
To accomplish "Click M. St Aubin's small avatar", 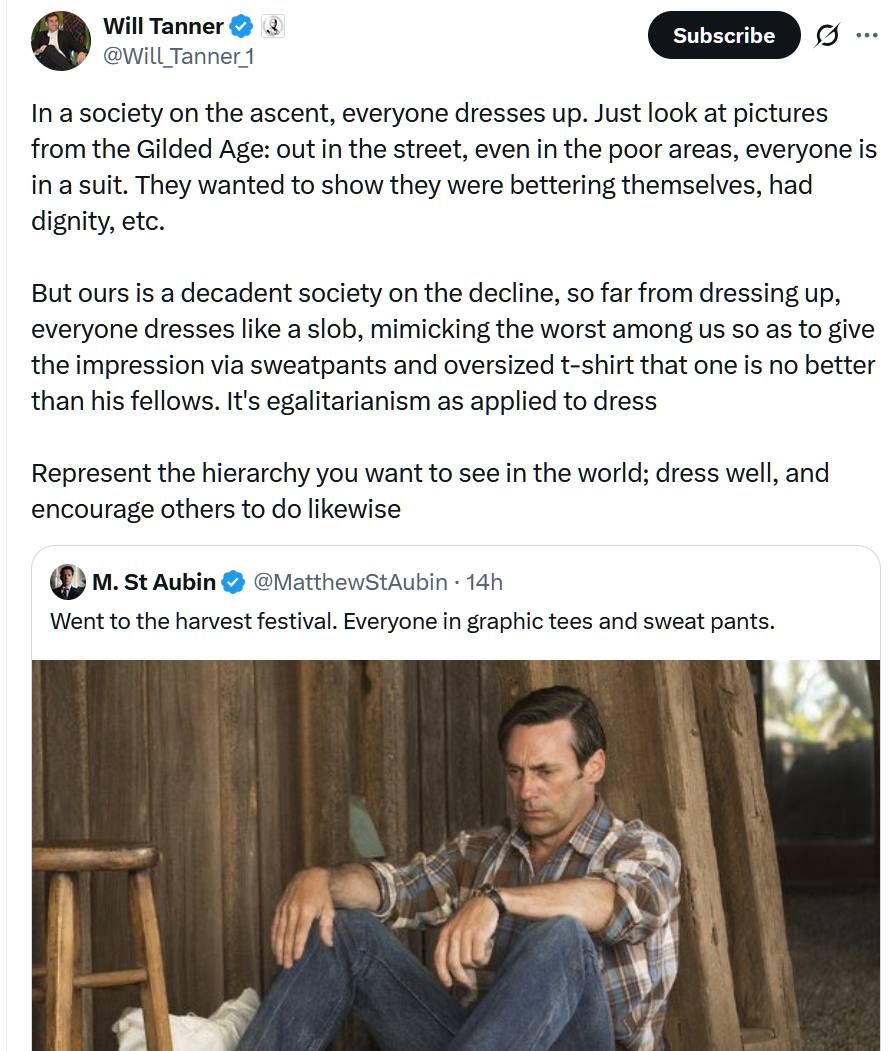I will pos(68,581).
